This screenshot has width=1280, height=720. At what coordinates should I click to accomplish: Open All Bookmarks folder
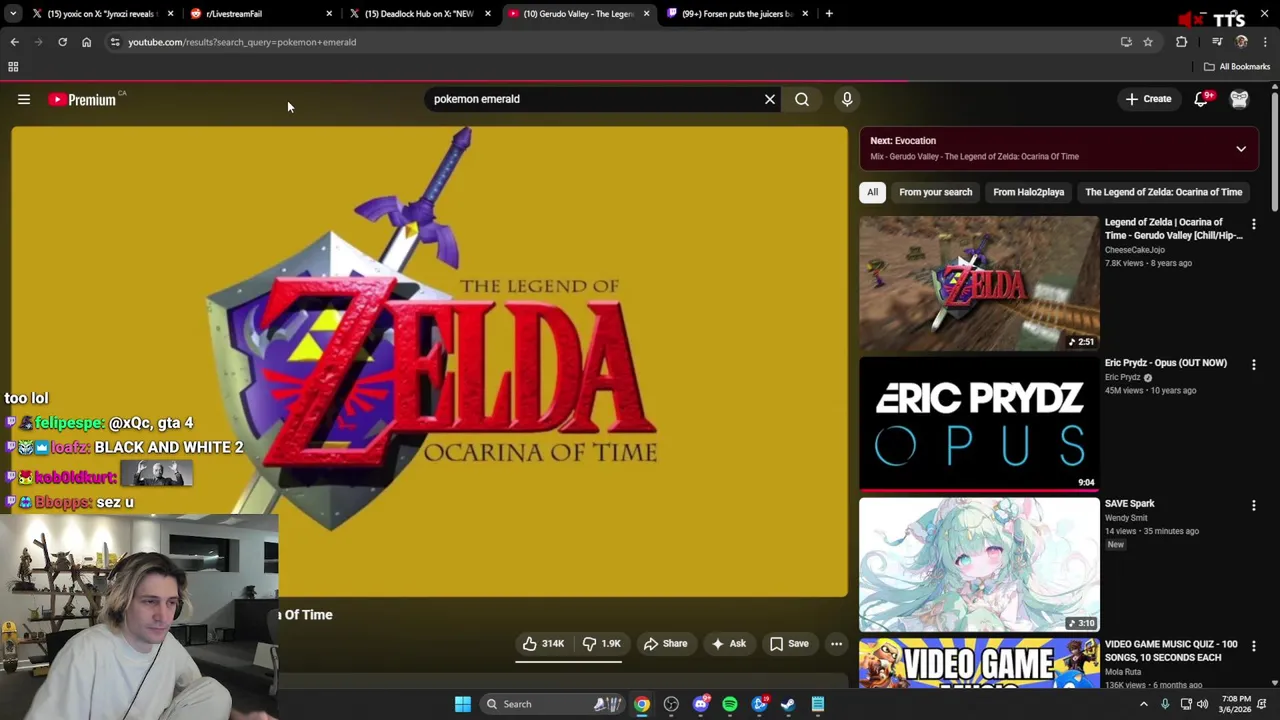click(x=1237, y=67)
